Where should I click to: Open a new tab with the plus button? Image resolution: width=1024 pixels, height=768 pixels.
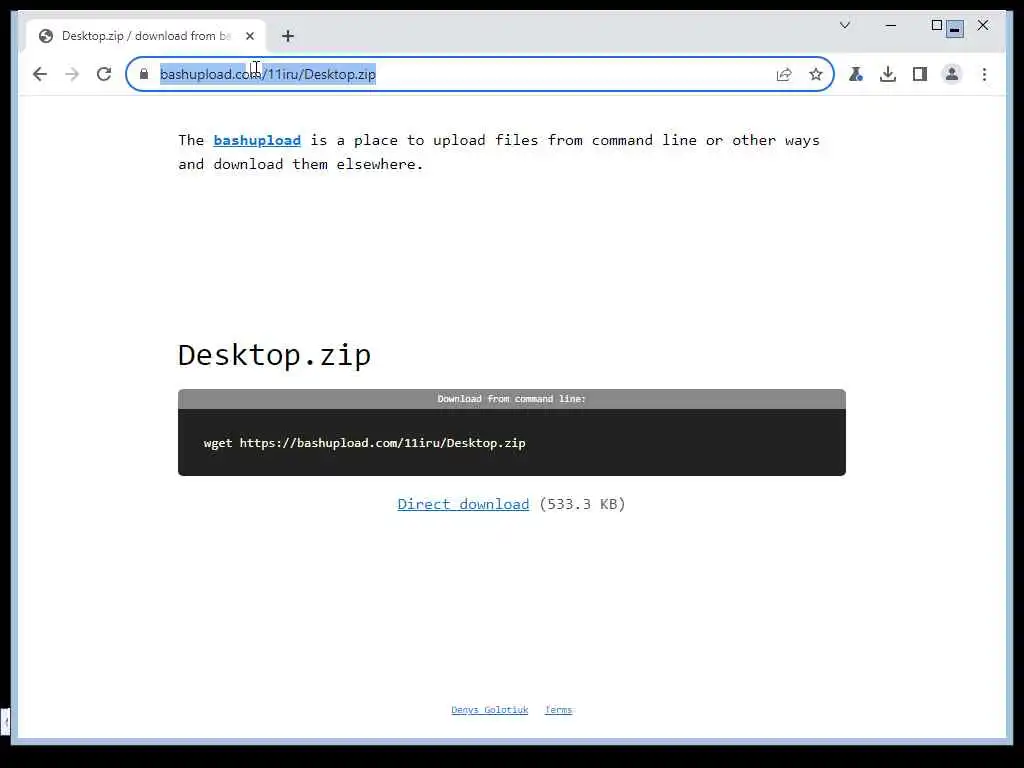point(288,36)
